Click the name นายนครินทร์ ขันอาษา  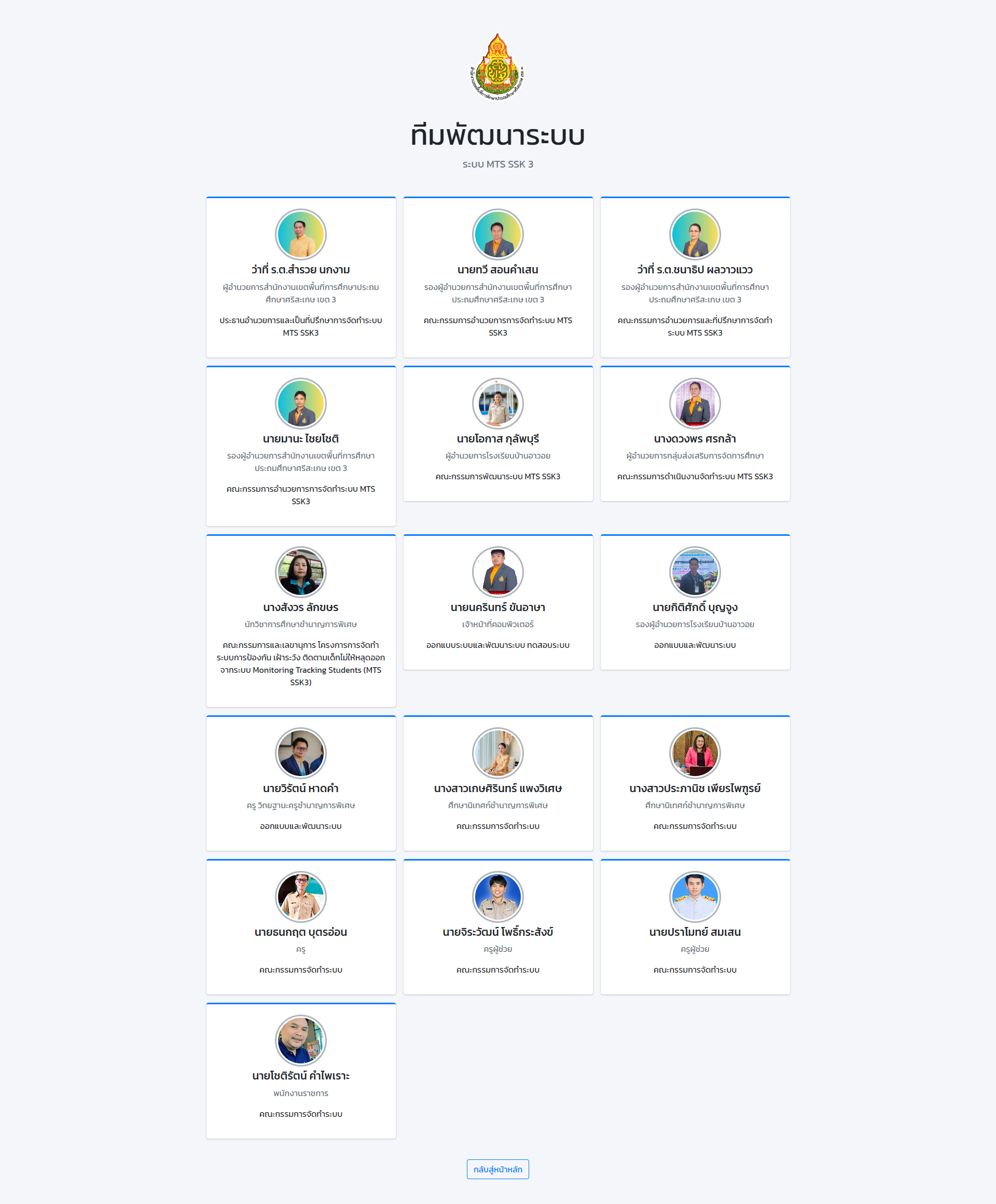tap(497, 607)
